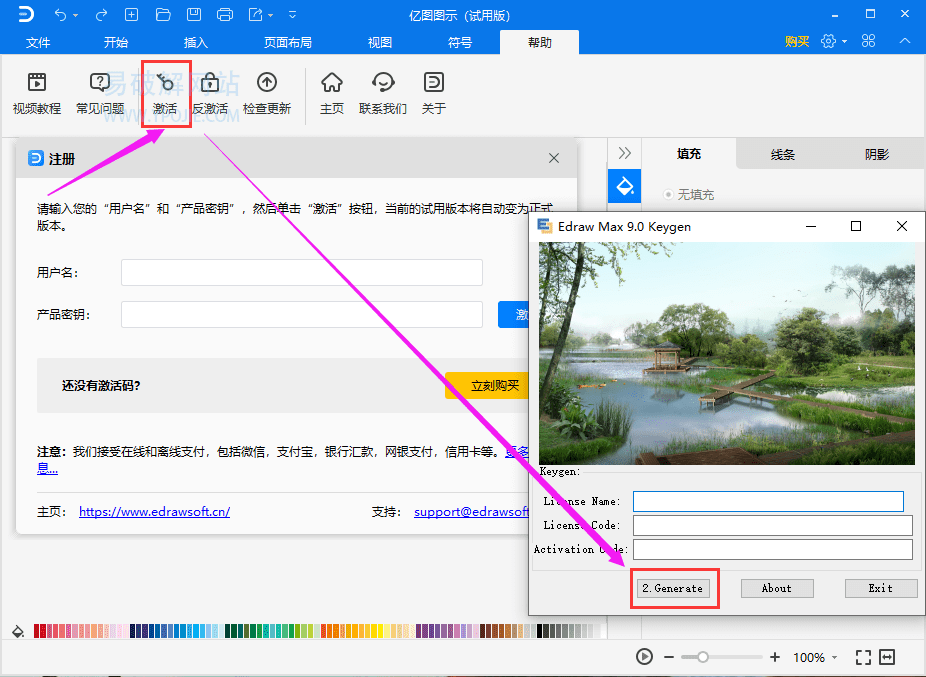Pick a red swatch from the bottom color bar

36,630
